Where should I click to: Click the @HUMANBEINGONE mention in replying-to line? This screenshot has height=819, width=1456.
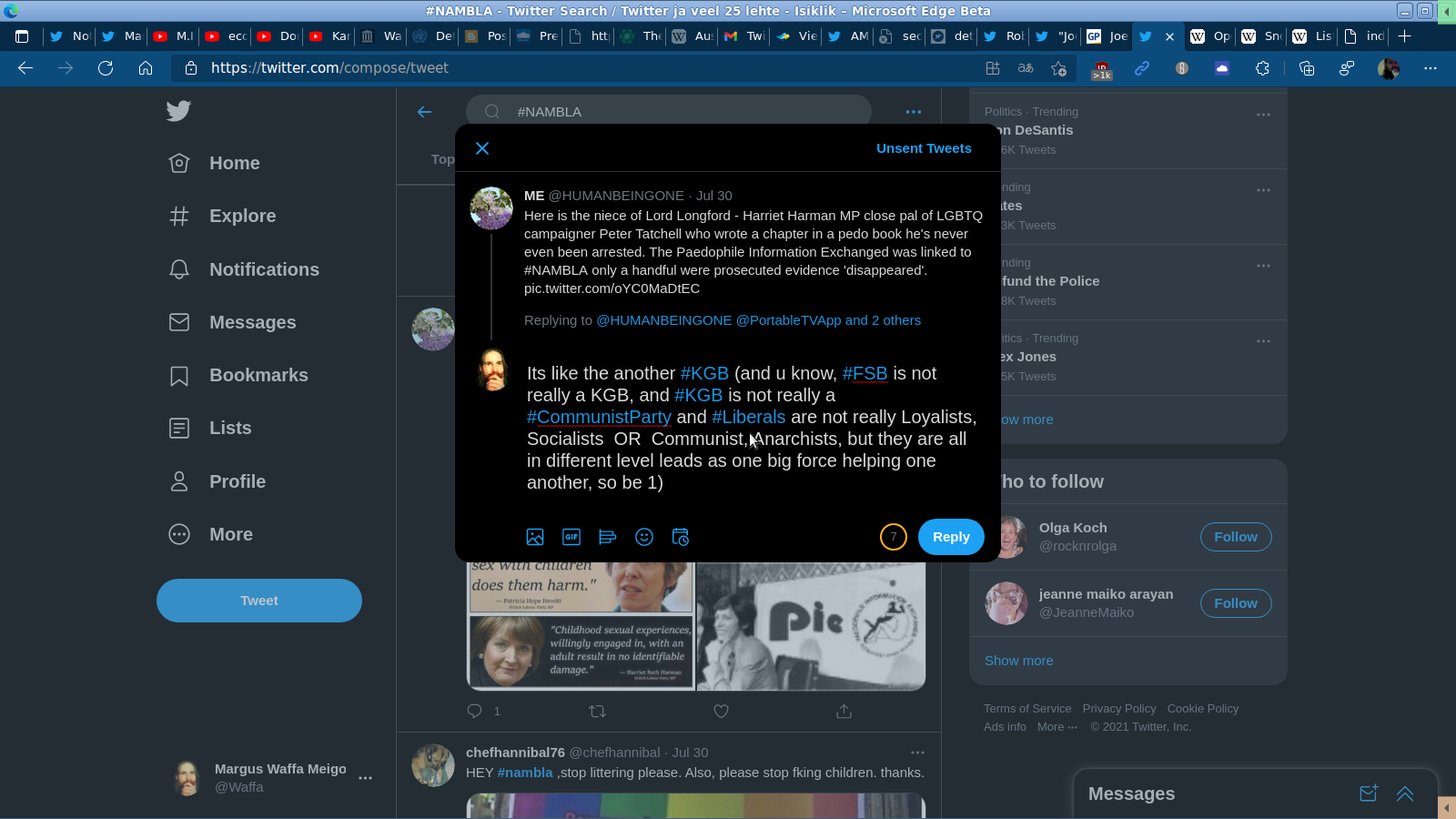click(664, 320)
